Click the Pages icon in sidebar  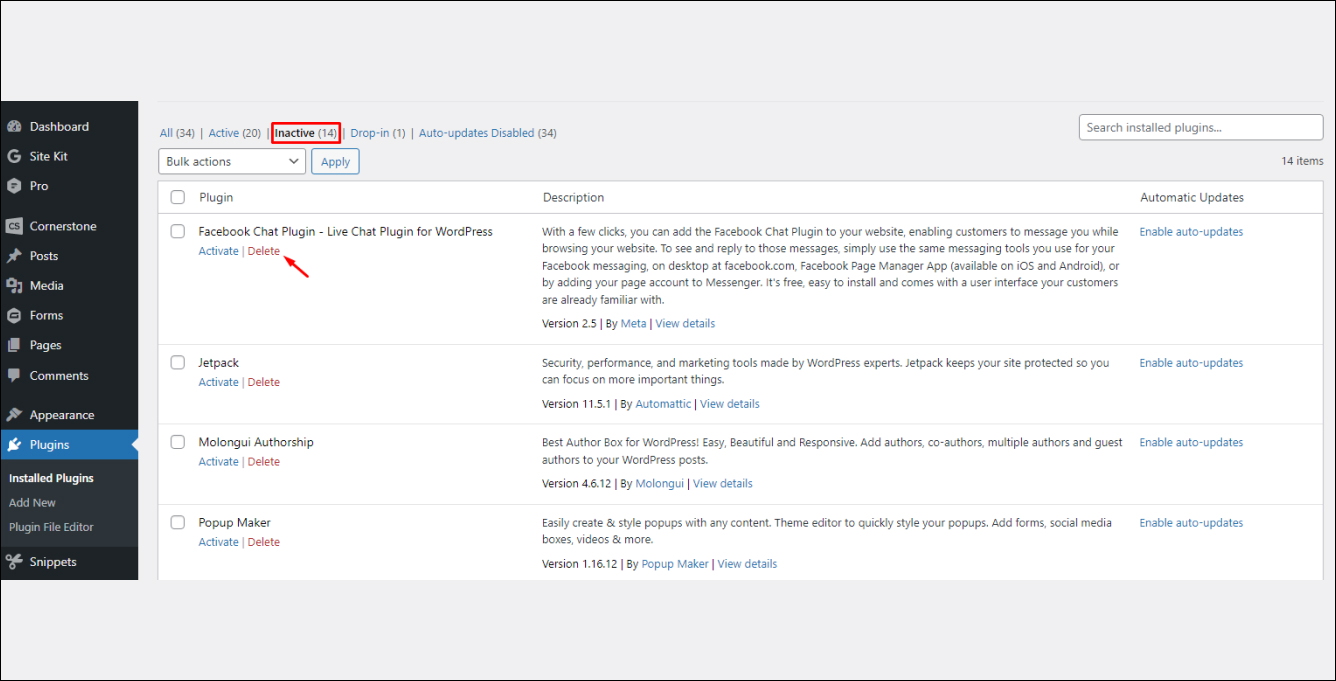pos(14,345)
